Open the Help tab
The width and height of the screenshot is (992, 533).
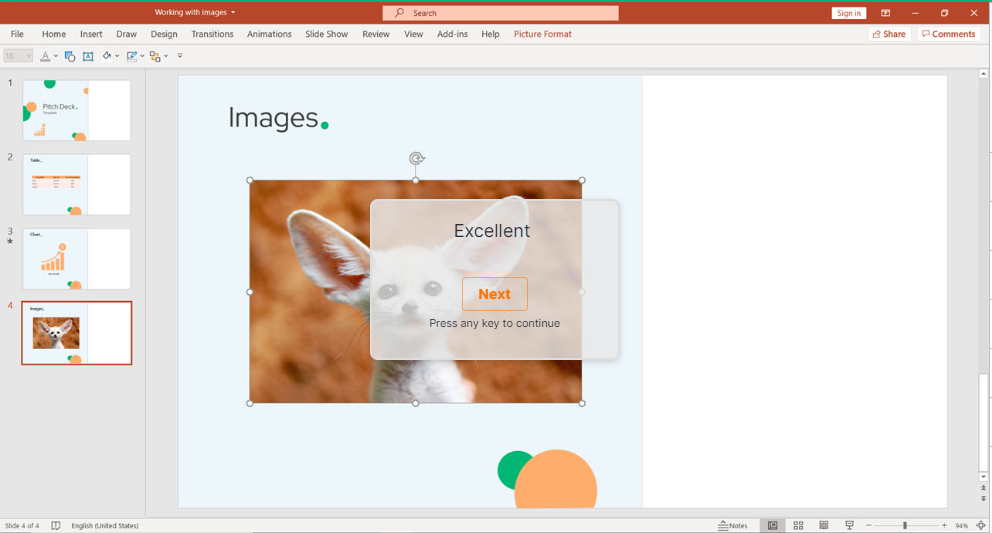pyautogui.click(x=490, y=34)
